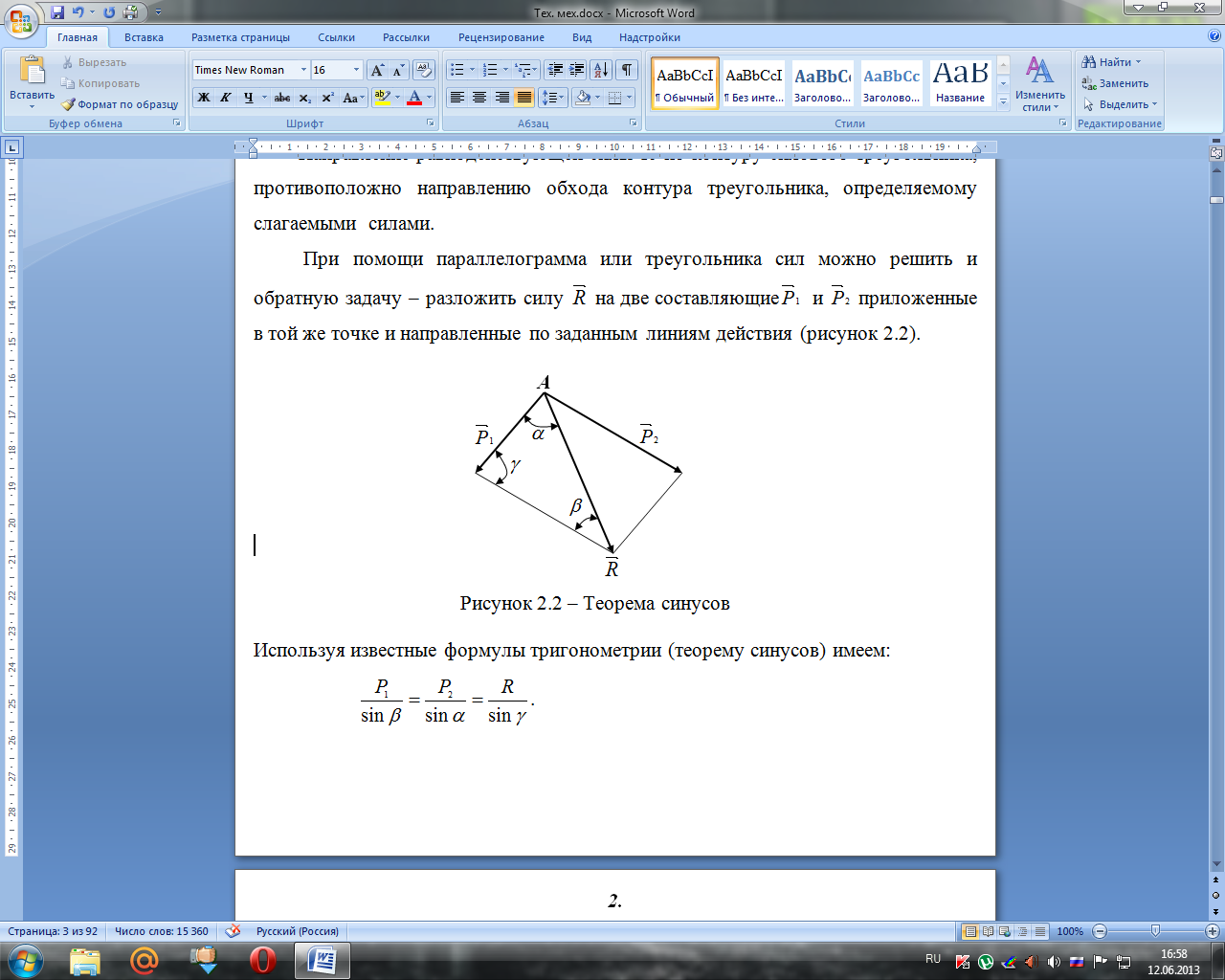Open Font dialog launcher in Шрифт group
This screenshot has width=1225, height=980.
pyautogui.click(x=431, y=123)
